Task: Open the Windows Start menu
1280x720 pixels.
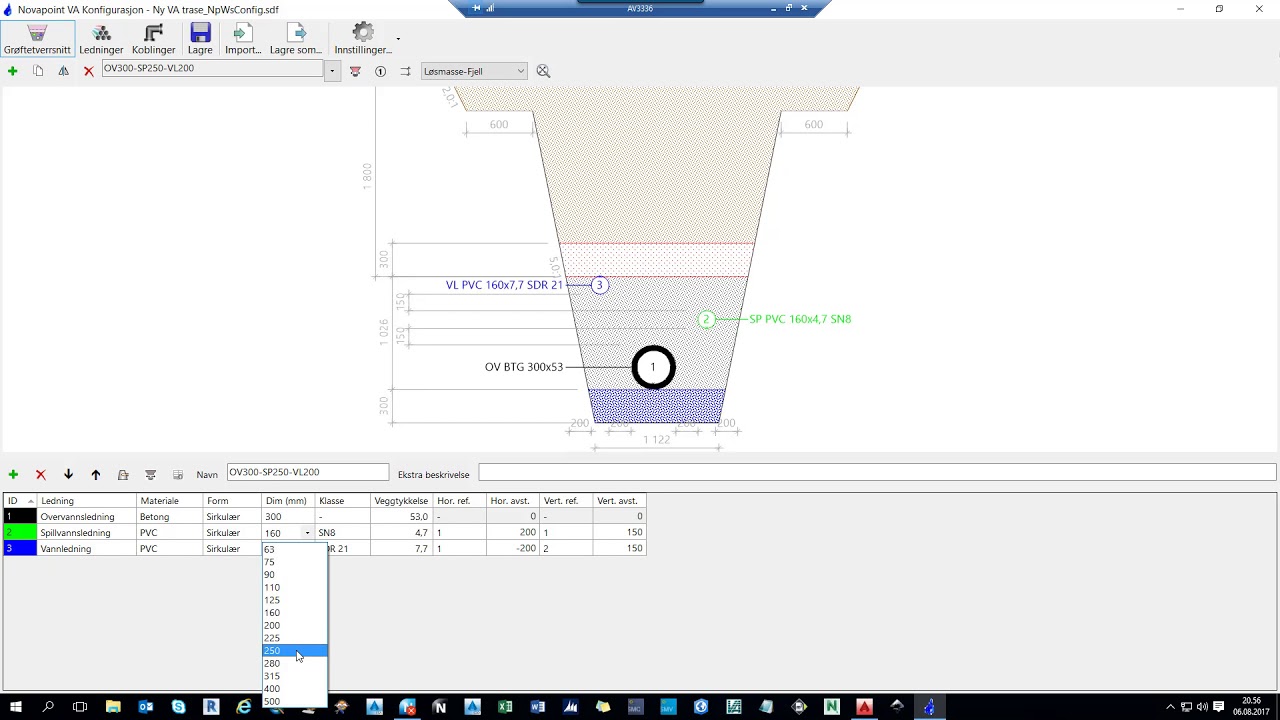Action: click(16, 707)
